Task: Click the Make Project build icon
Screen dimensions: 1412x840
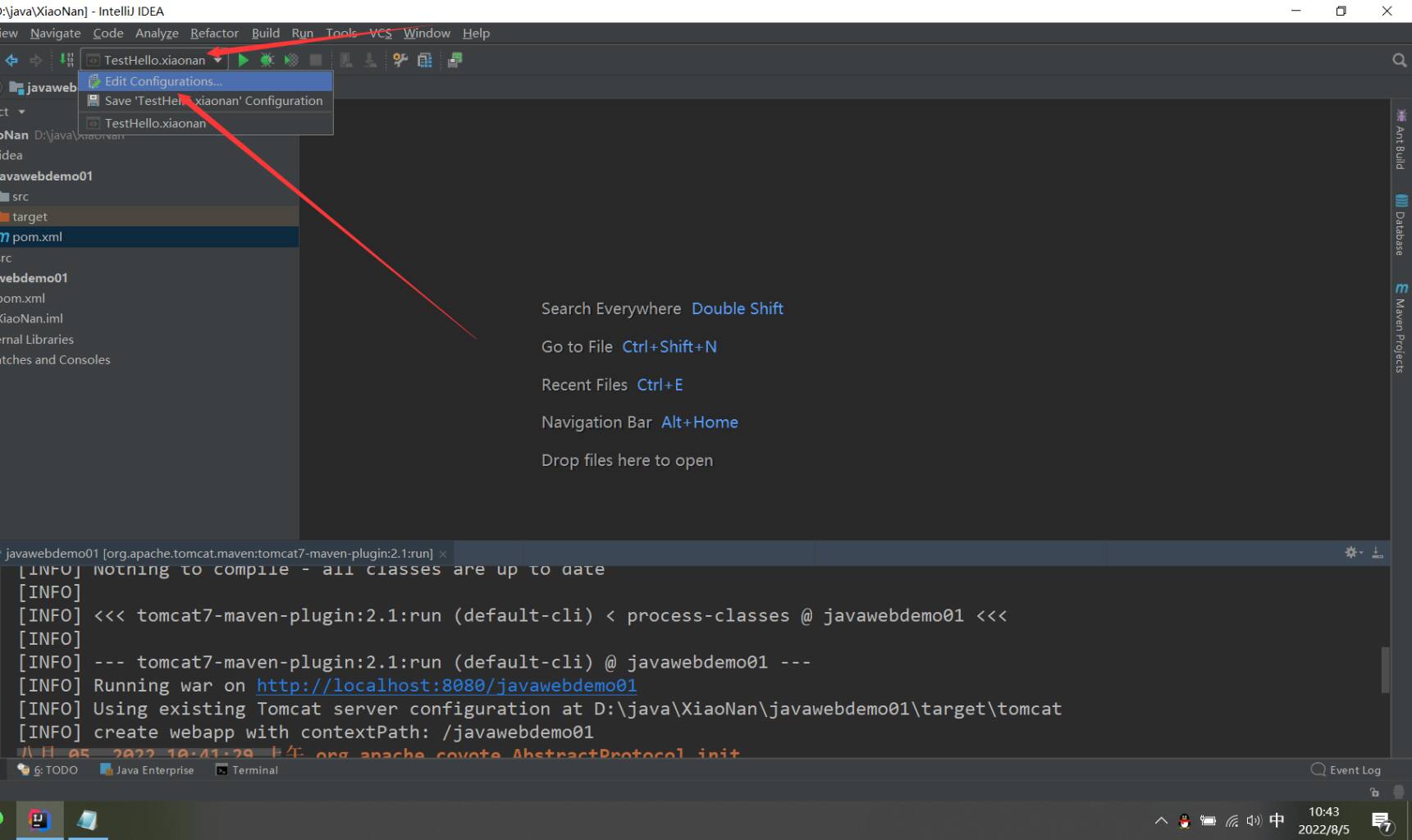Action: click(x=66, y=60)
